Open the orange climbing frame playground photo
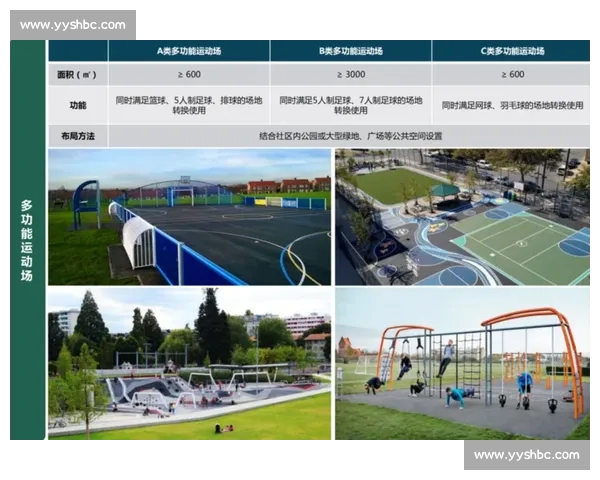Viewport: 600px width, 480px height. pyautogui.click(x=462, y=364)
